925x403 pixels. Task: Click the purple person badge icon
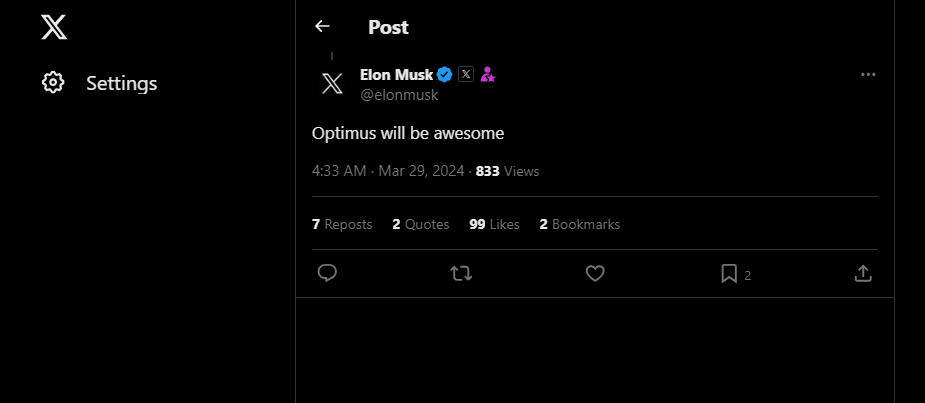coord(488,75)
